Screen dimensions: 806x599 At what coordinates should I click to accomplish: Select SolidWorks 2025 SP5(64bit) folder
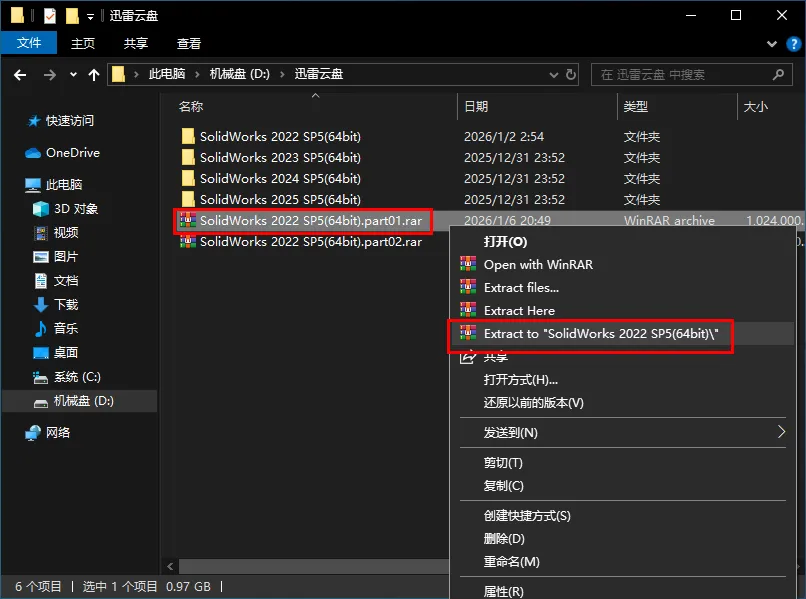click(x=280, y=199)
